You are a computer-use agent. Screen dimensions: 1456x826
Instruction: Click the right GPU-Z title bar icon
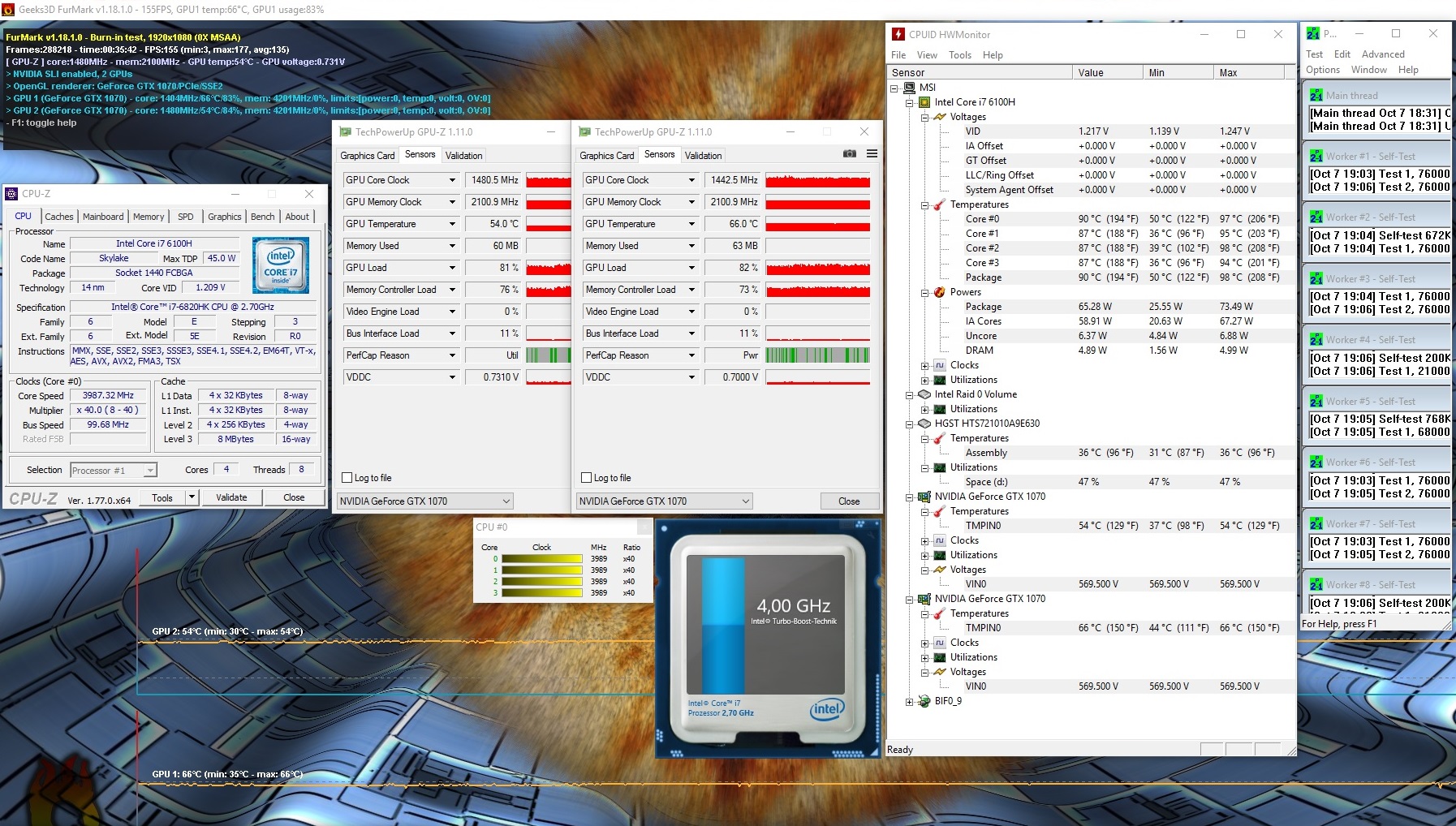584,132
